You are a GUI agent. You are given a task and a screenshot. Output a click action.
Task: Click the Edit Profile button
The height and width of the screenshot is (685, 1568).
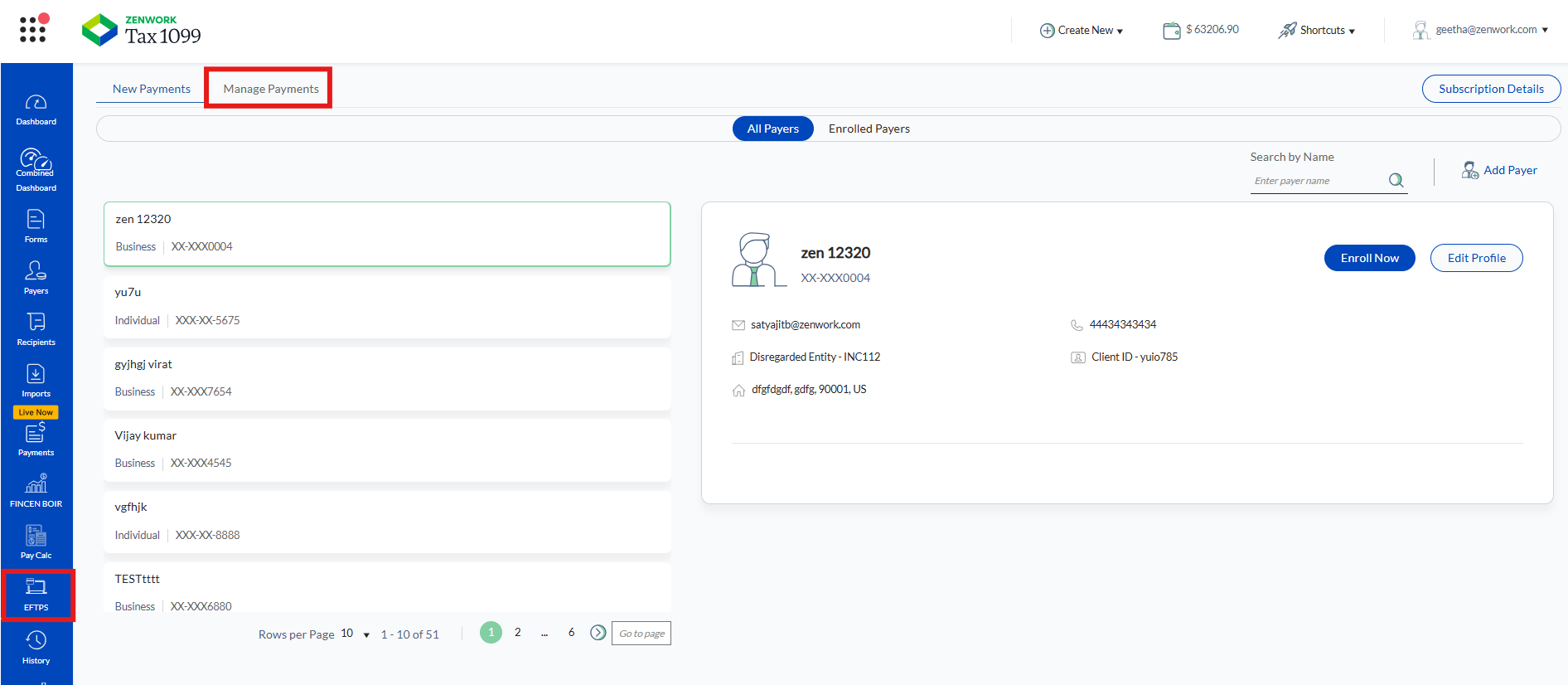tap(1476, 258)
